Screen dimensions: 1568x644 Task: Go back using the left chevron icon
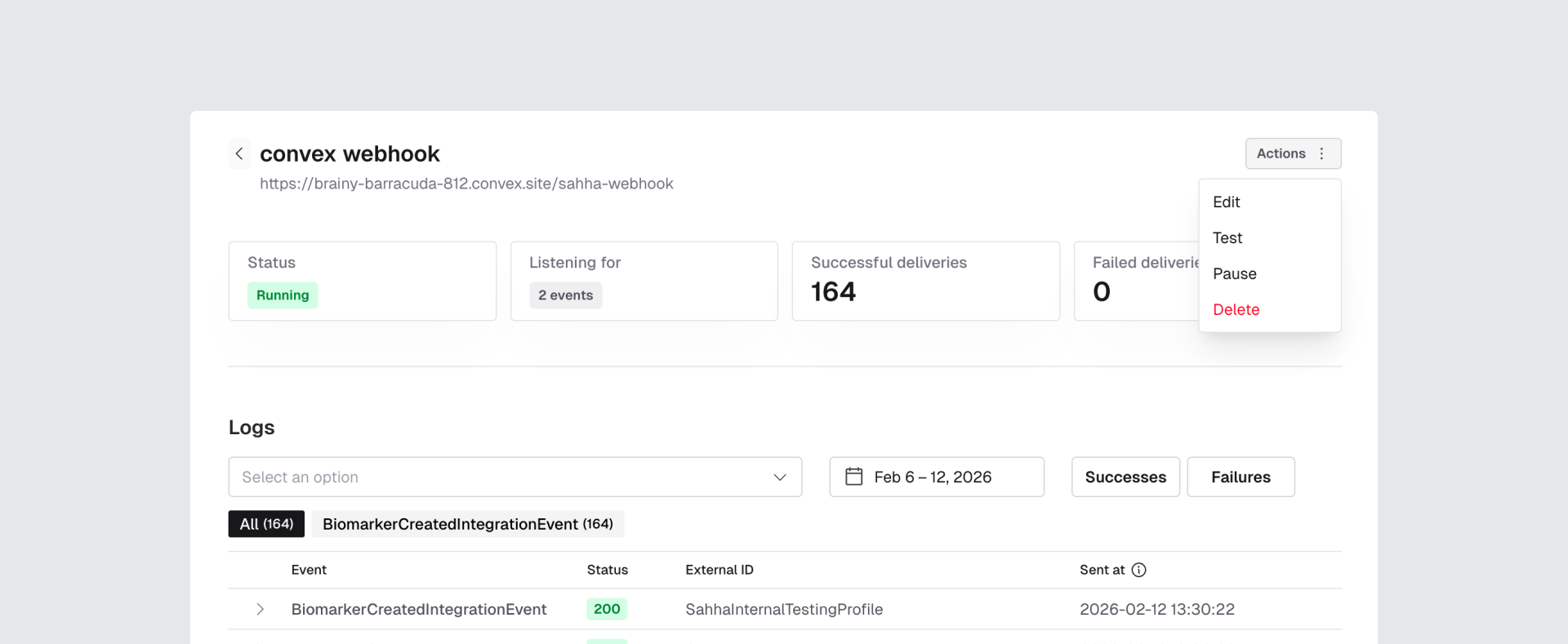tap(239, 153)
